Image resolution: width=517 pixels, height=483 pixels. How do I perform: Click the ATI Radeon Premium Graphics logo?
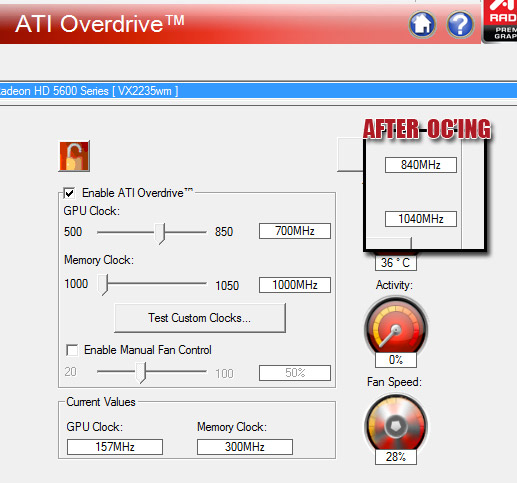[x=500, y=21]
